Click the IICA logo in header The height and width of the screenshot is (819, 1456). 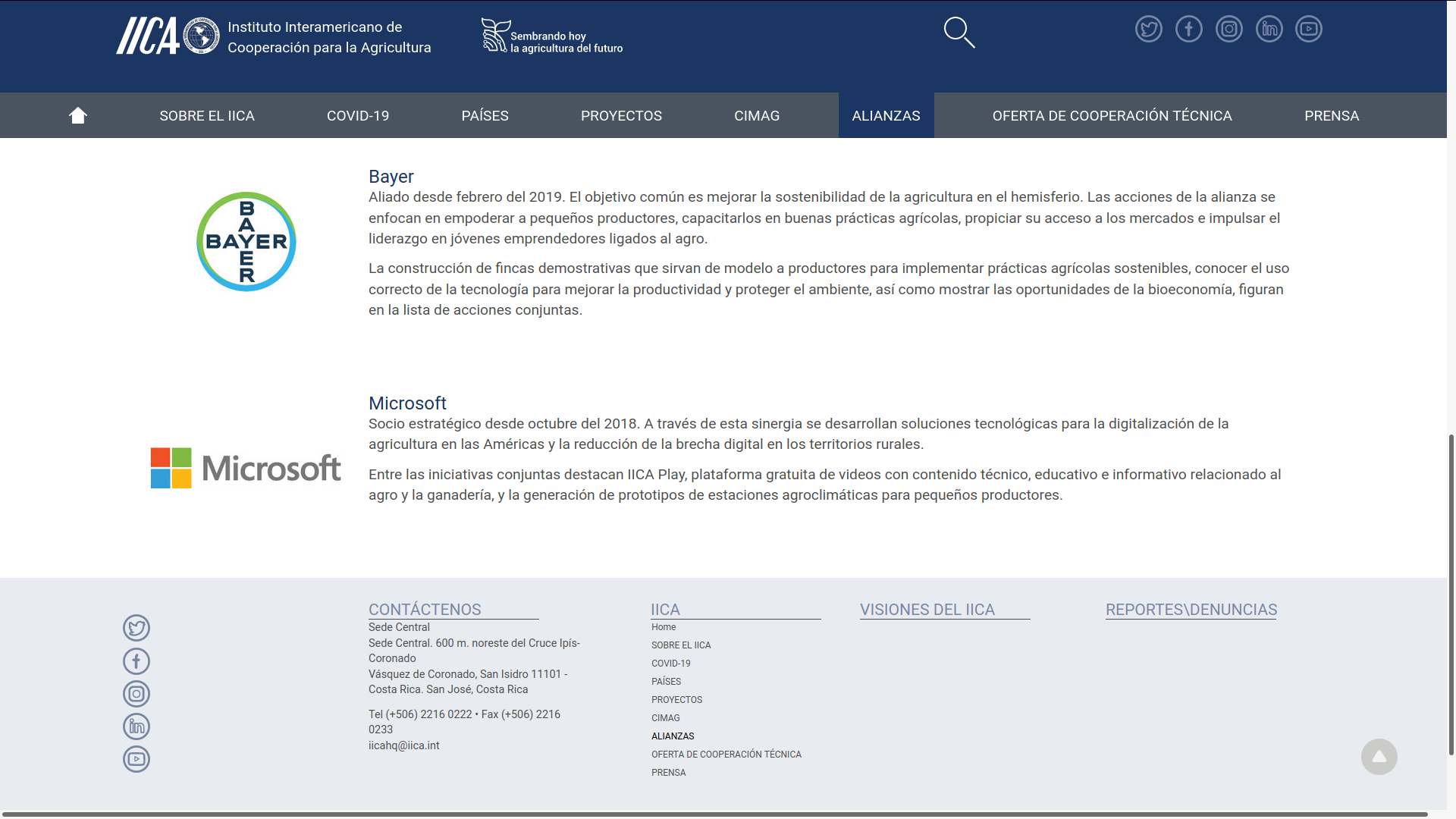coord(168,36)
